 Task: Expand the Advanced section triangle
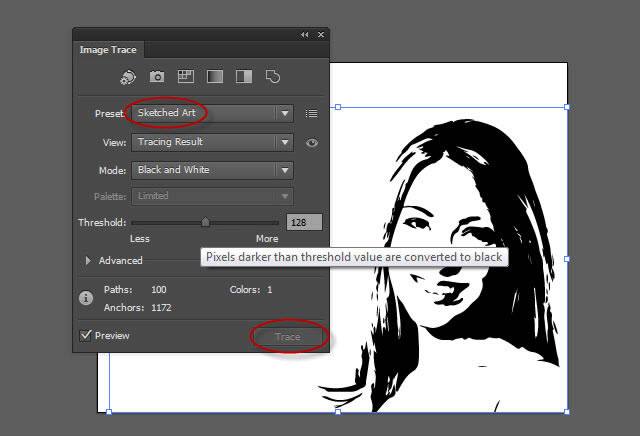coord(88,260)
